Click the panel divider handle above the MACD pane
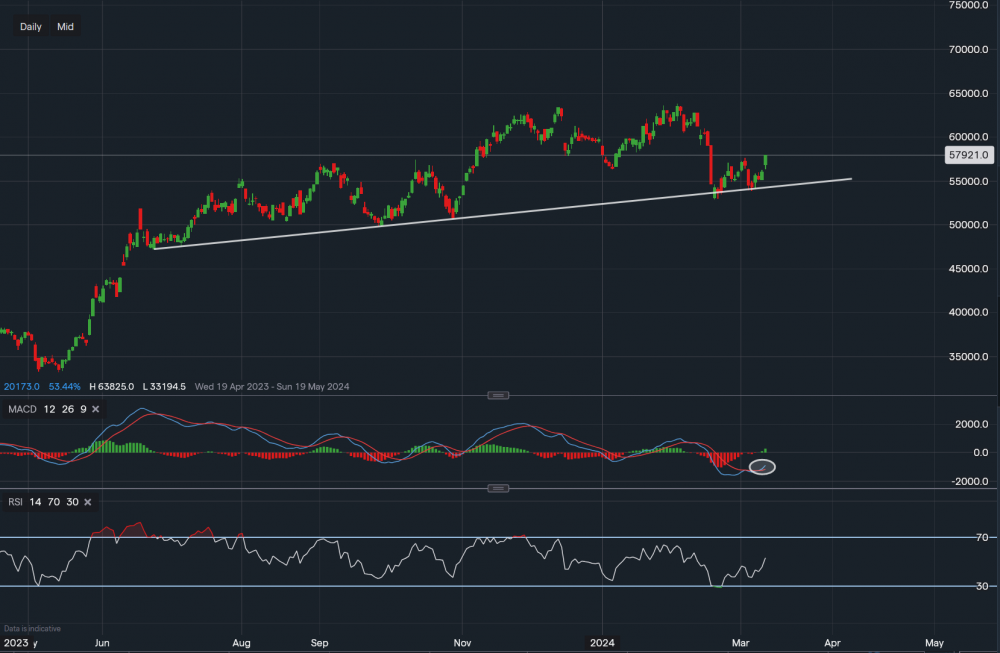 (497, 395)
